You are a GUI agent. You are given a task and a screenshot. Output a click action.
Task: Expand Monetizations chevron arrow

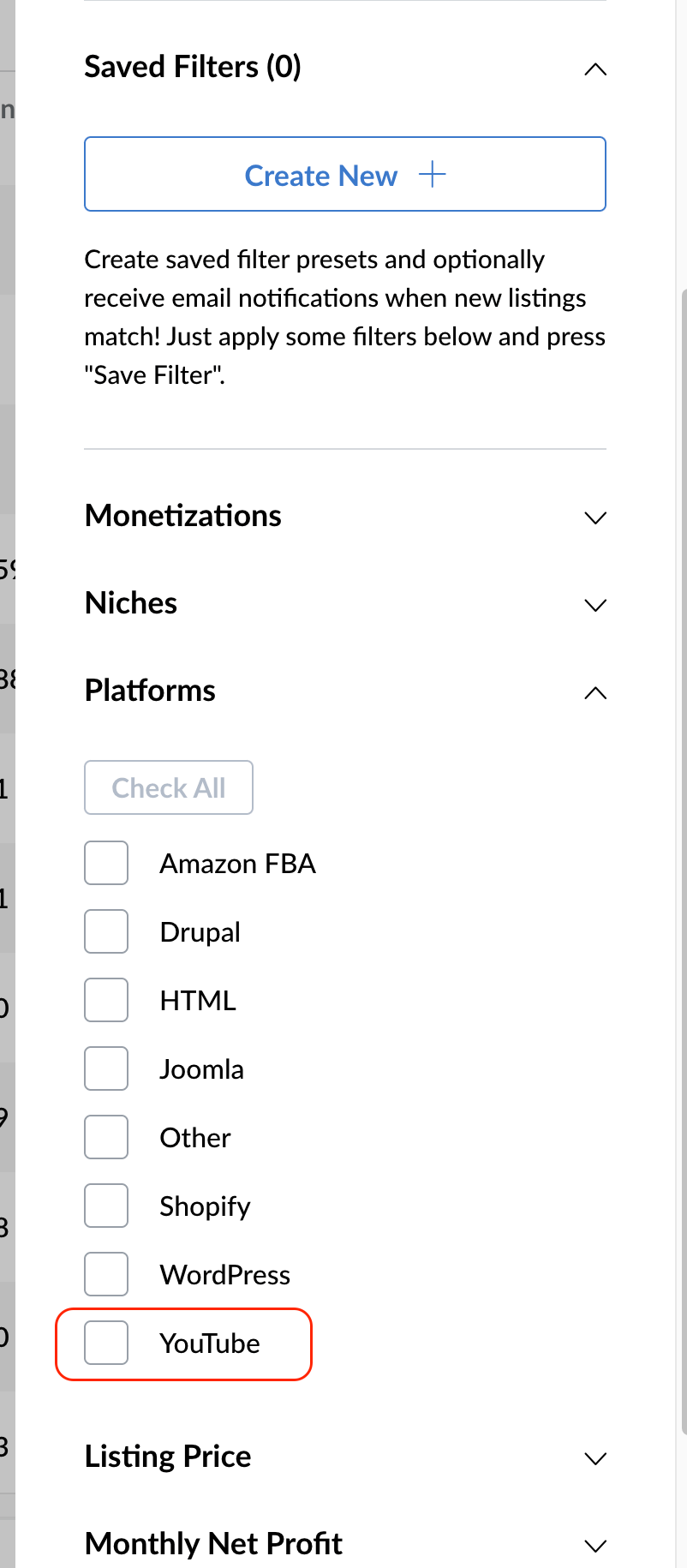point(594,518)
